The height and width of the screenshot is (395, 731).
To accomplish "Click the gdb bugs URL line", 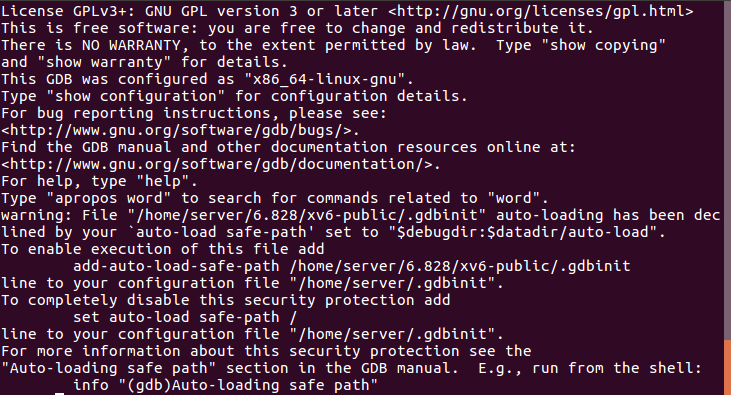I will 180,130.
